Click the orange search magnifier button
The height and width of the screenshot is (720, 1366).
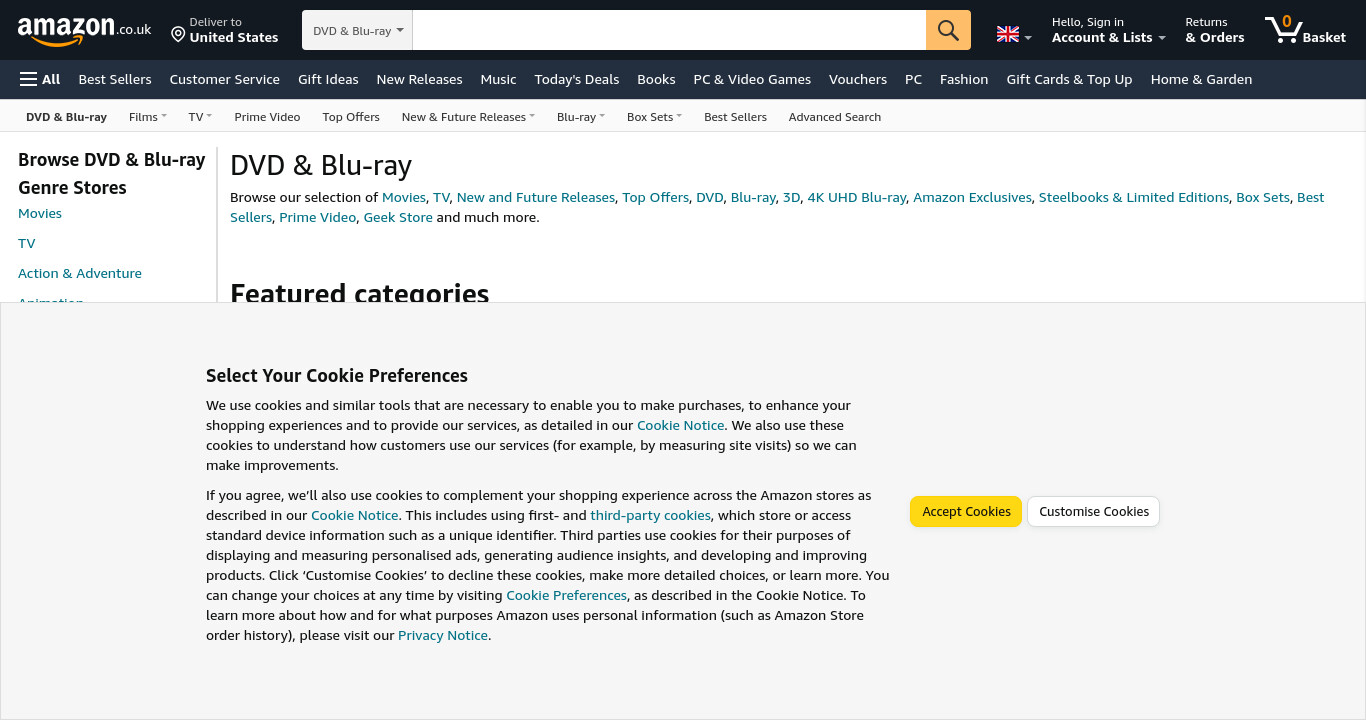pos(948,30)
